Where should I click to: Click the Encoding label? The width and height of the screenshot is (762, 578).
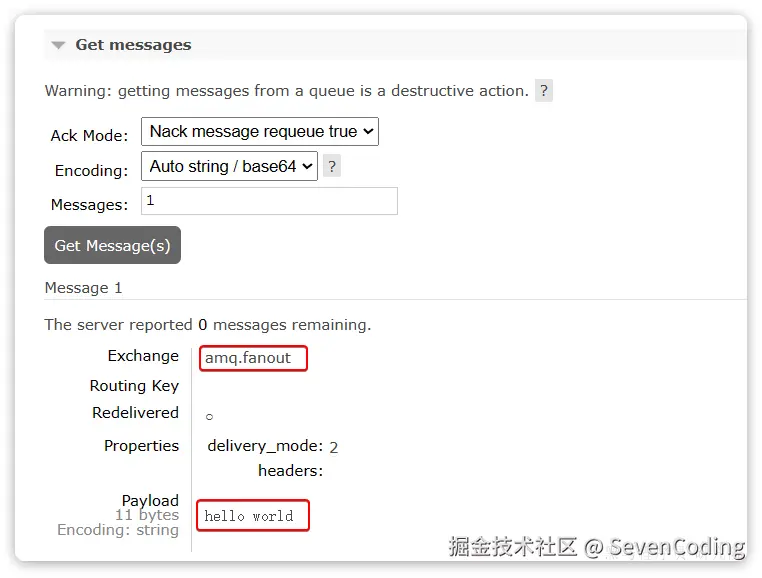[91, 171]
